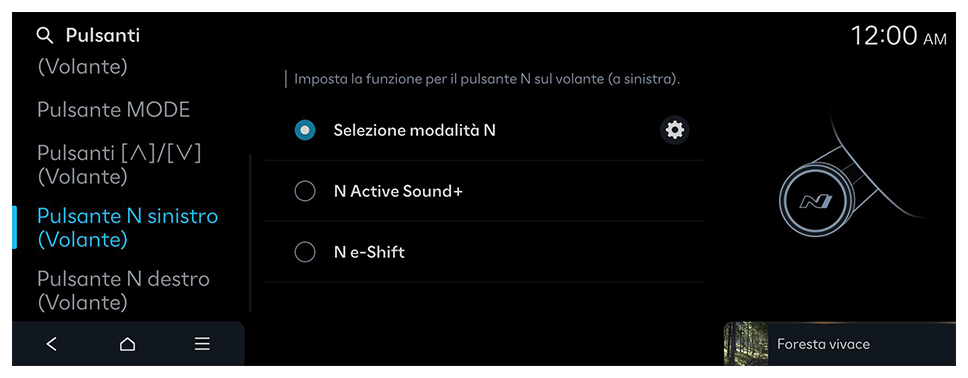Select the N Active Sound+ radio option
The image size is (968, 378).
click(305, 191)
